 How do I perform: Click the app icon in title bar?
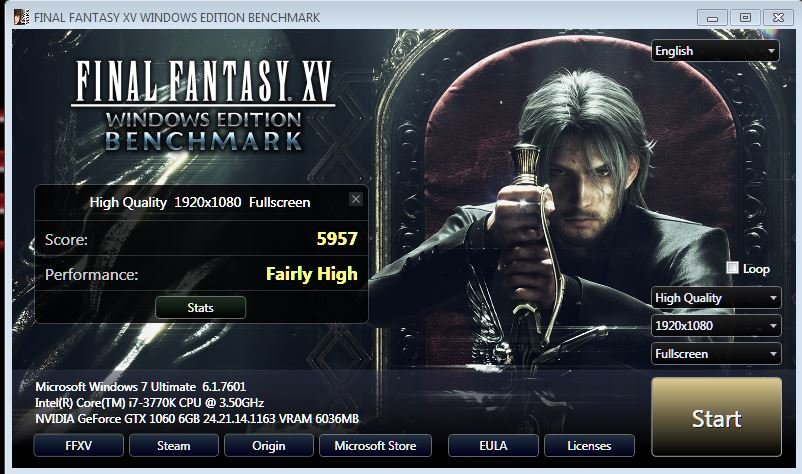pos(21,17)
